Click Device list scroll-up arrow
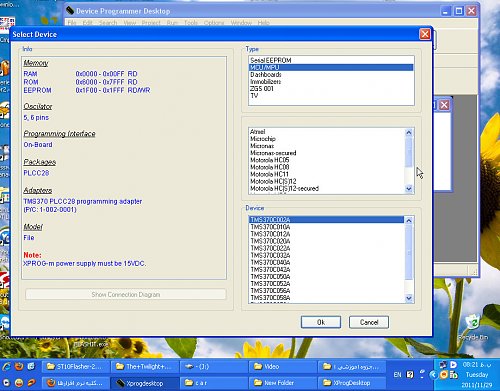The image size is (500, 391). coord(409,220)
